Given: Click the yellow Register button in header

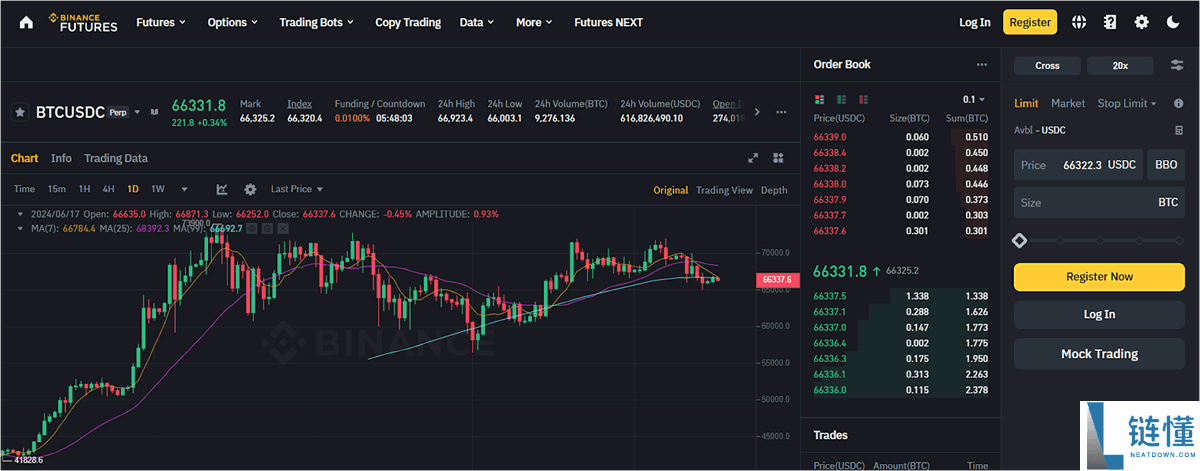Looking at the screenshot, I should [x=1030, y=22].
